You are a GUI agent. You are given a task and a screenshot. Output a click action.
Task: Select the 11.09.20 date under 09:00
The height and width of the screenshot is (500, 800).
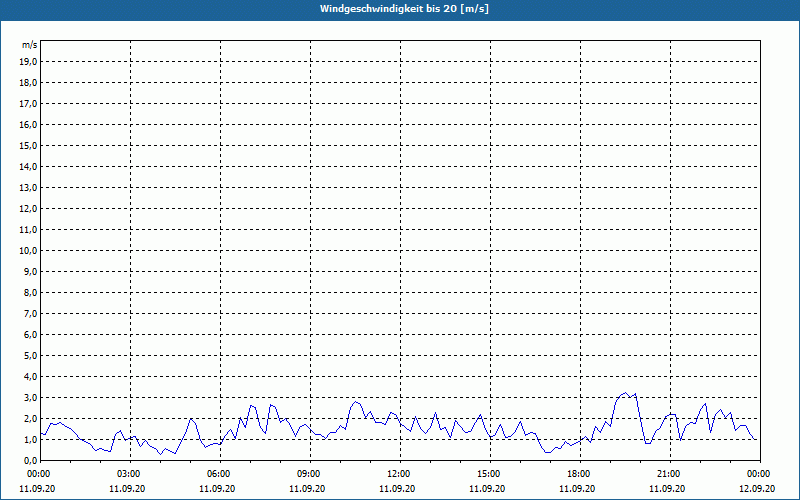coord(307,489)
